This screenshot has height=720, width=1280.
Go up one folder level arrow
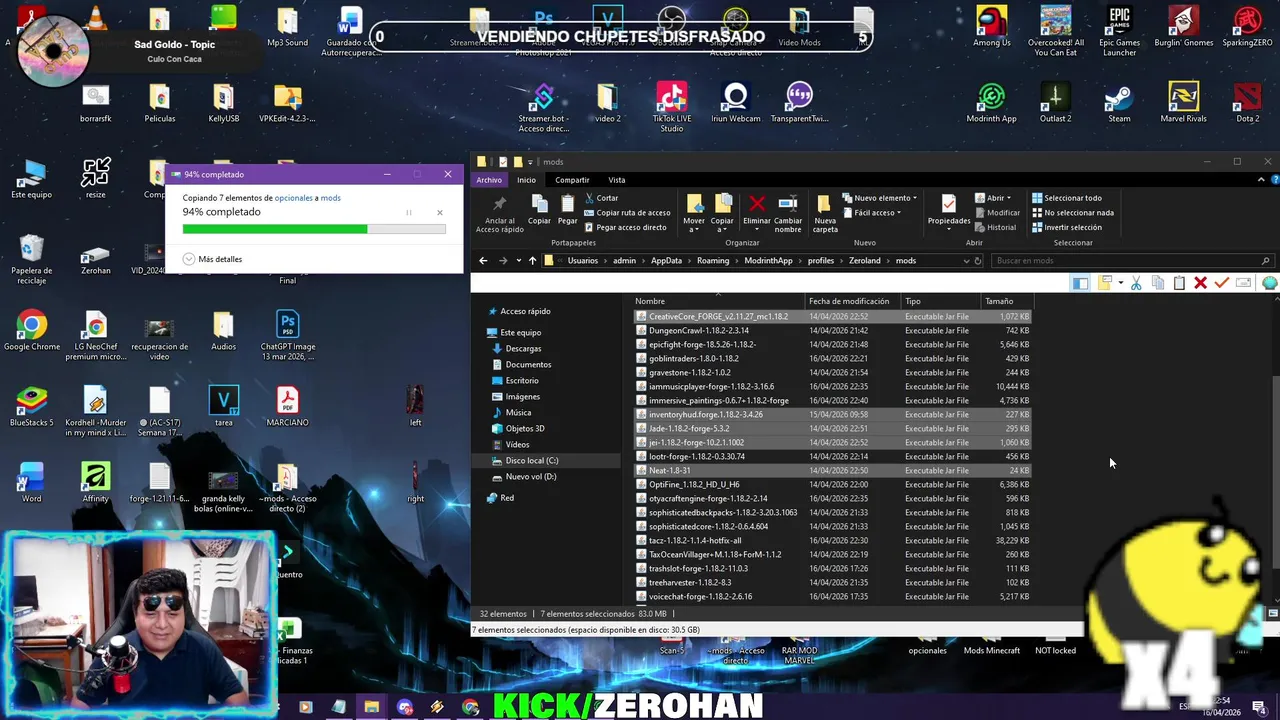(x=532, y=261)
